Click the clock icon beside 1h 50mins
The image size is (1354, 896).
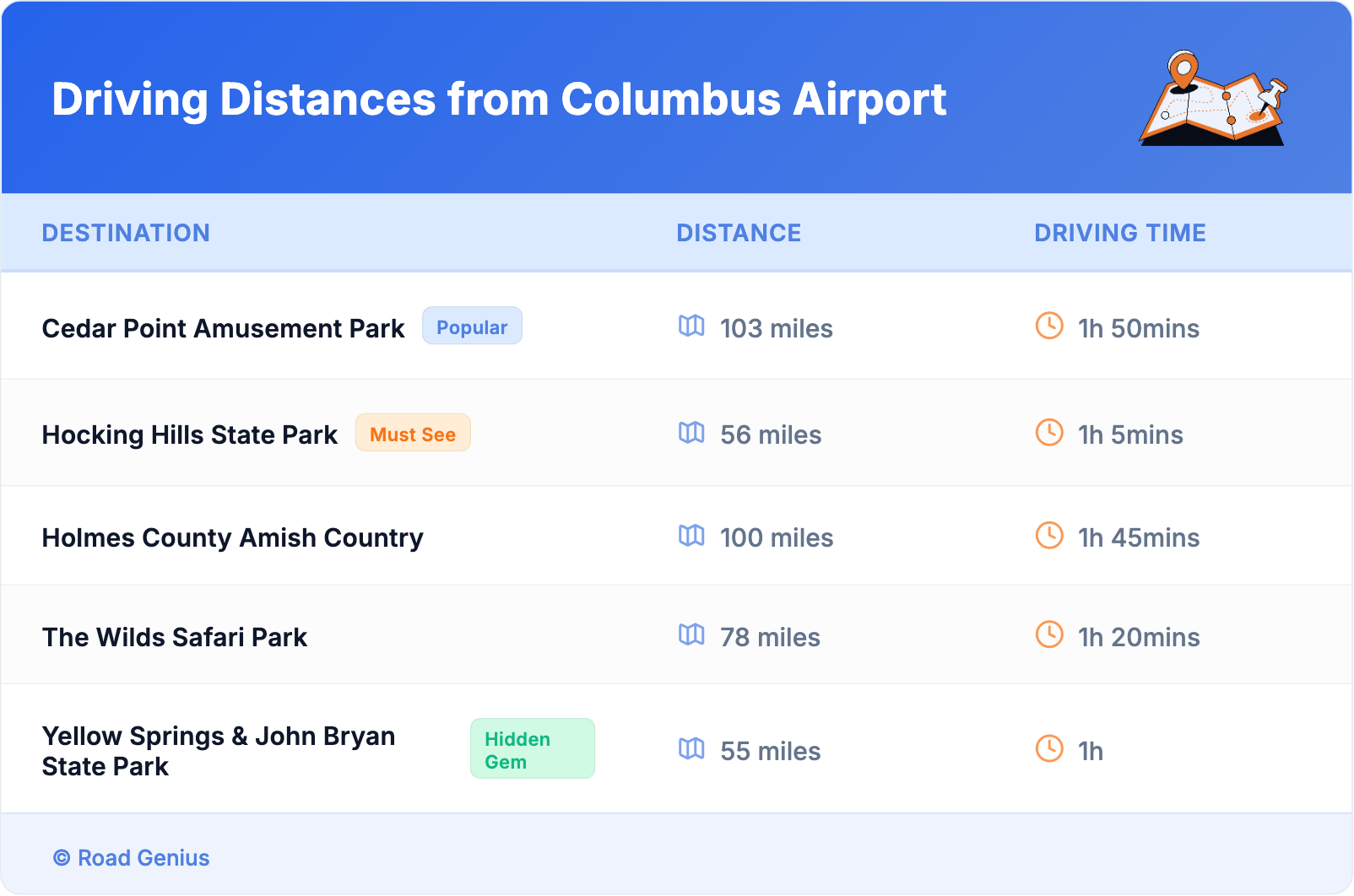1049,326
